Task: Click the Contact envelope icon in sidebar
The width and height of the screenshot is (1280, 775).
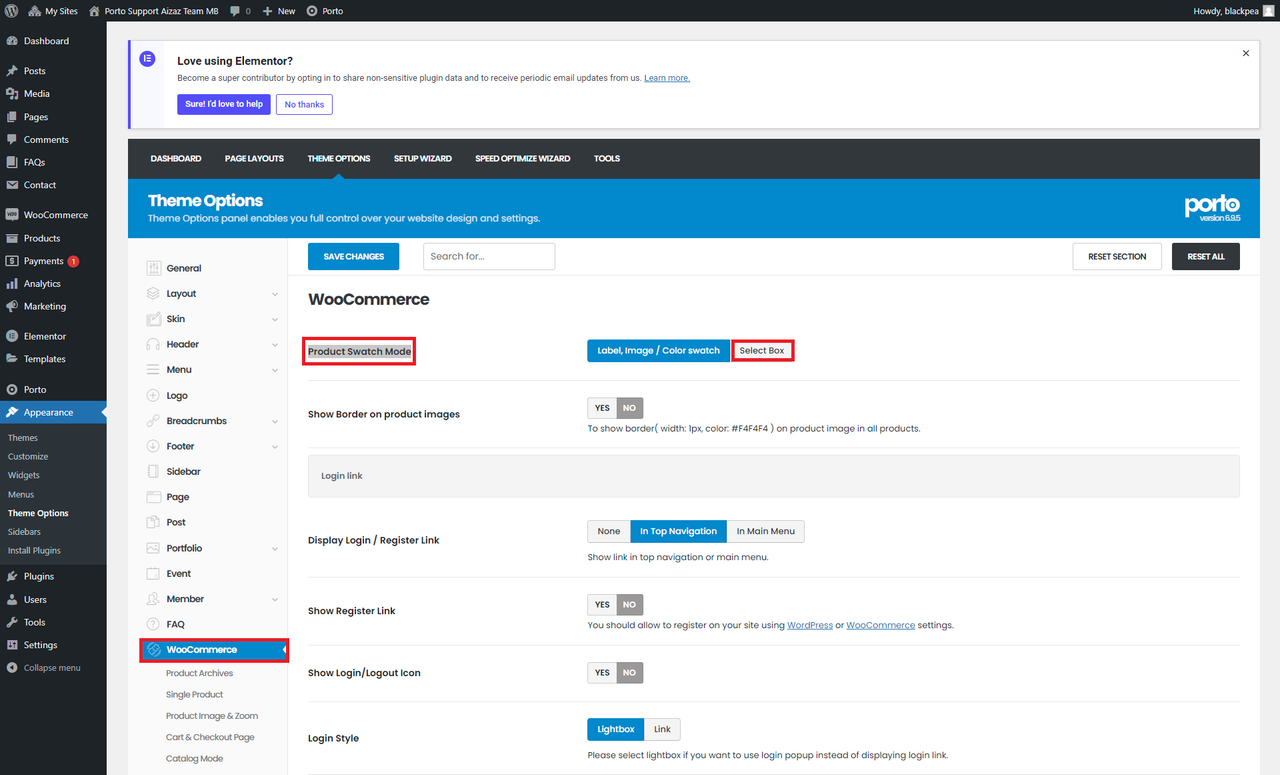Action: pyautogui.click(x=12, y=185)
